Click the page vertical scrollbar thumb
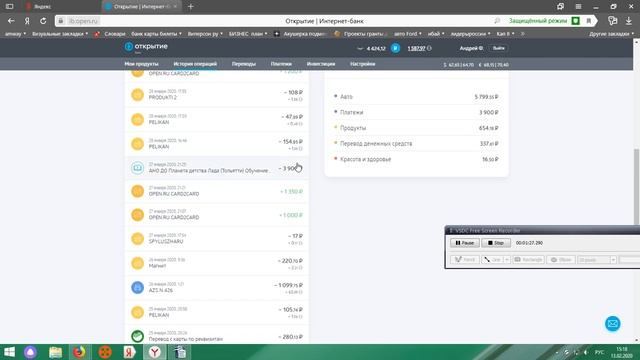Screen dimensions: 640x360 636,187
